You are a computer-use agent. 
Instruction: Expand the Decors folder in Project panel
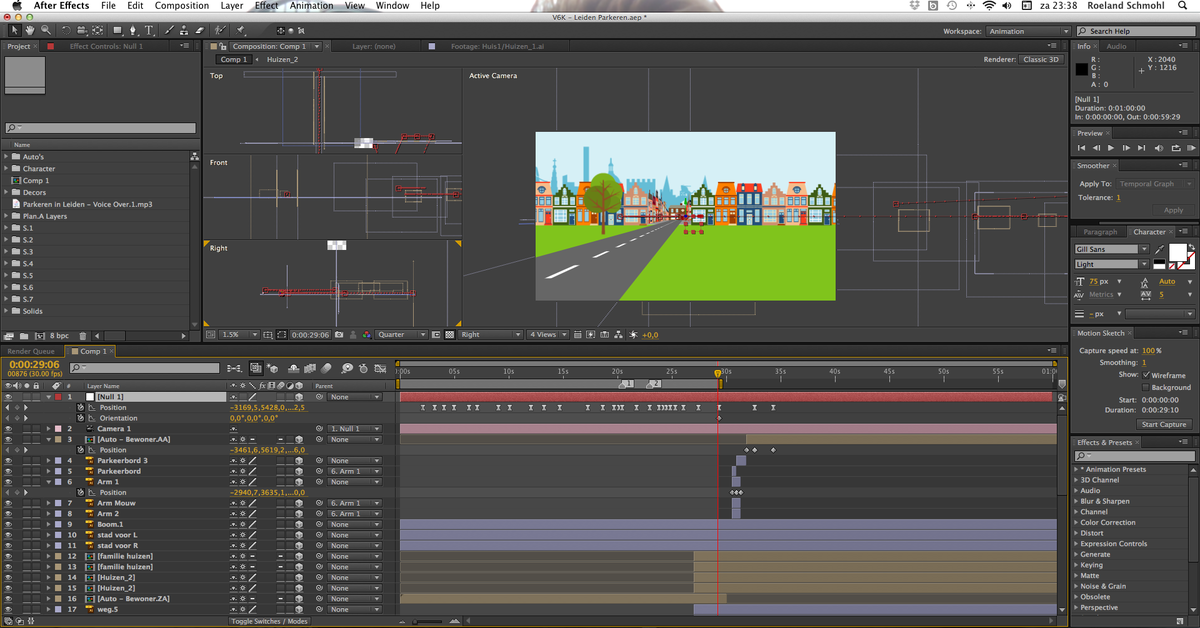[6, 192]
